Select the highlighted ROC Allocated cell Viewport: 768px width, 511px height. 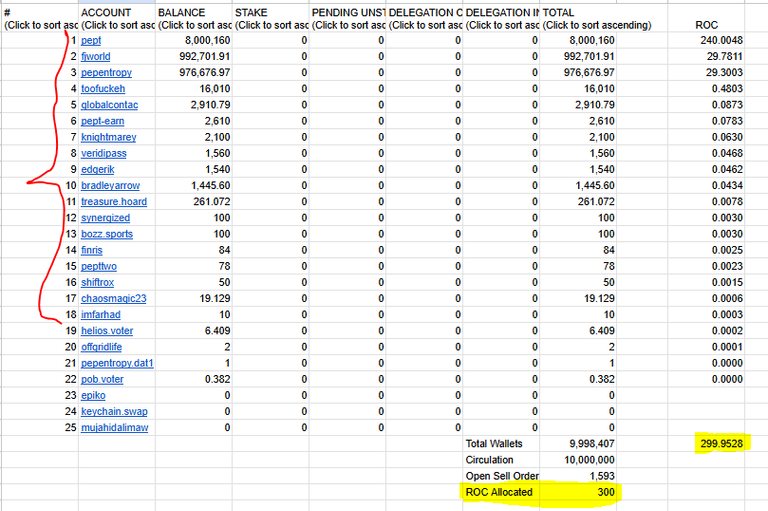[x=501, y=492]
